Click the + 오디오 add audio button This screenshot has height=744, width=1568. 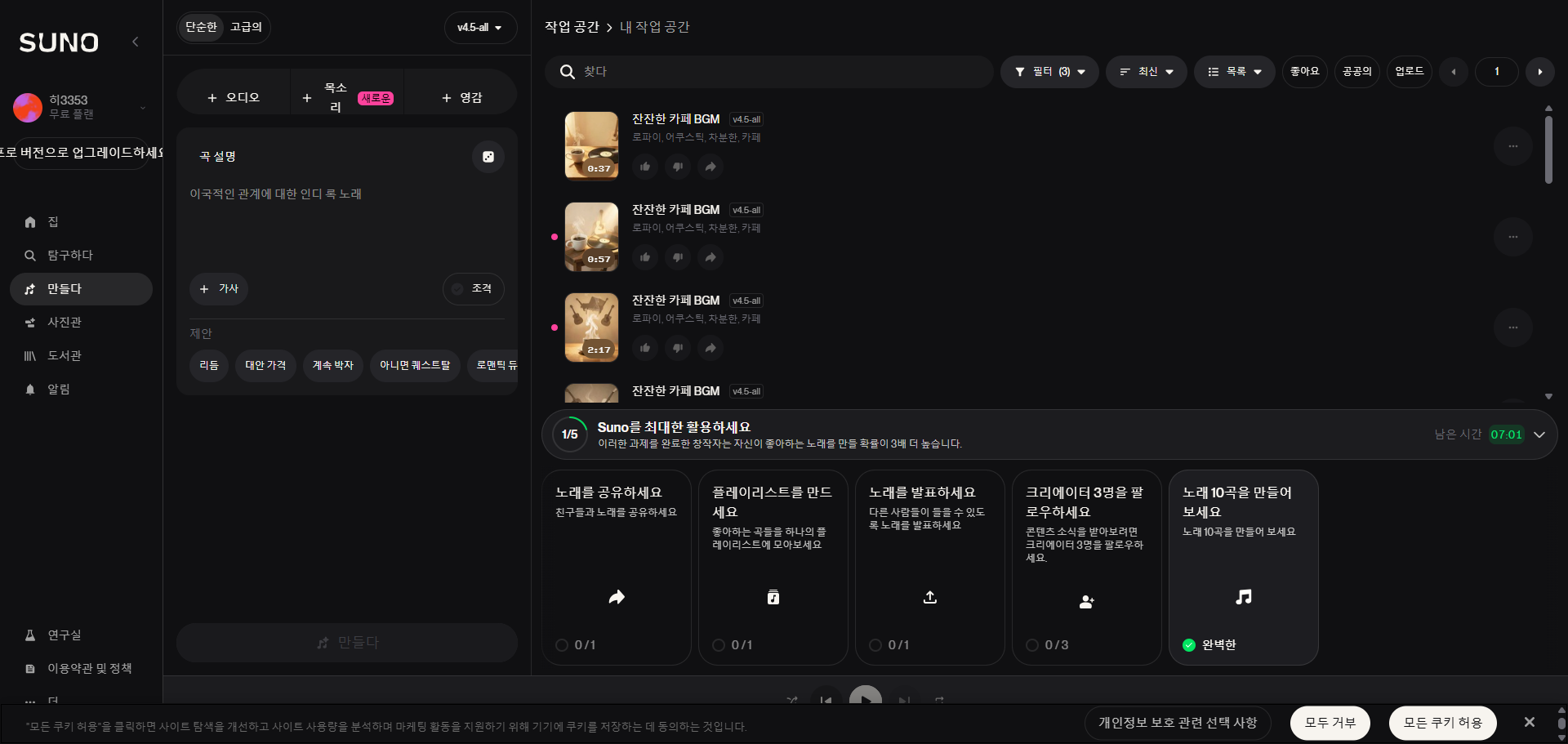tap(234, 98)
